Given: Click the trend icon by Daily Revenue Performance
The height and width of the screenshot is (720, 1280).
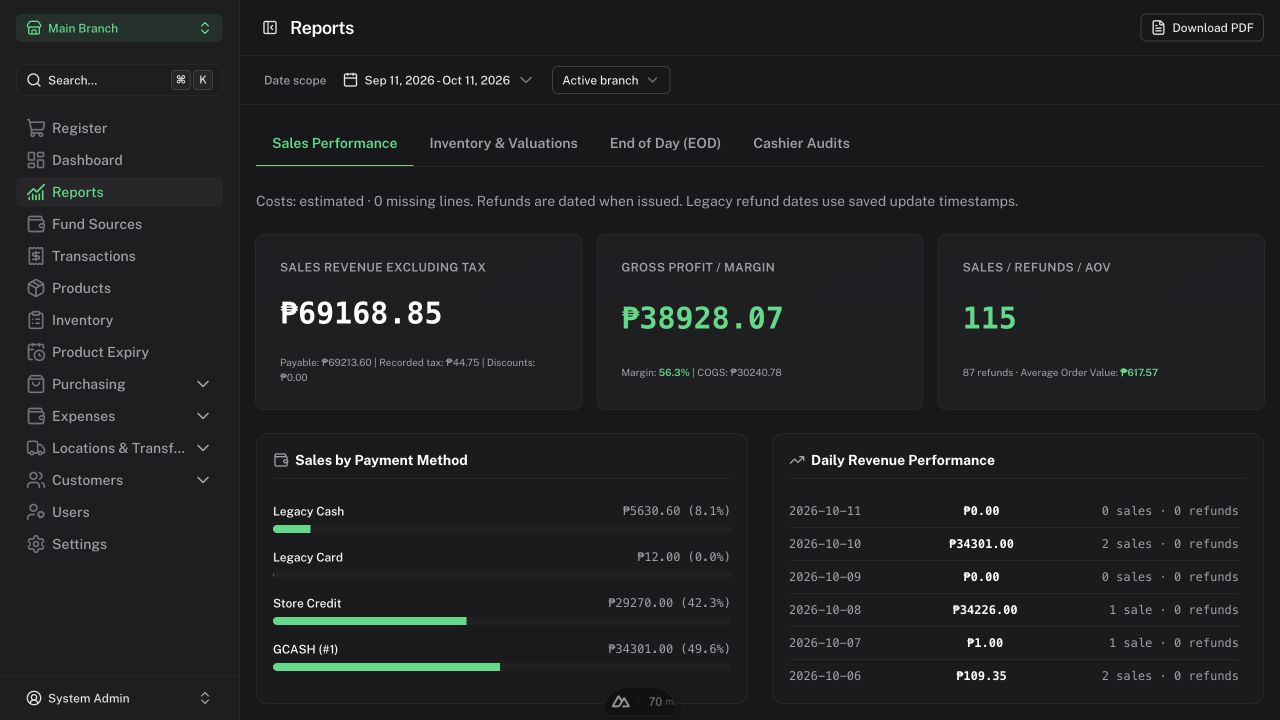Looking at the screenshot, I should (797, 460).
